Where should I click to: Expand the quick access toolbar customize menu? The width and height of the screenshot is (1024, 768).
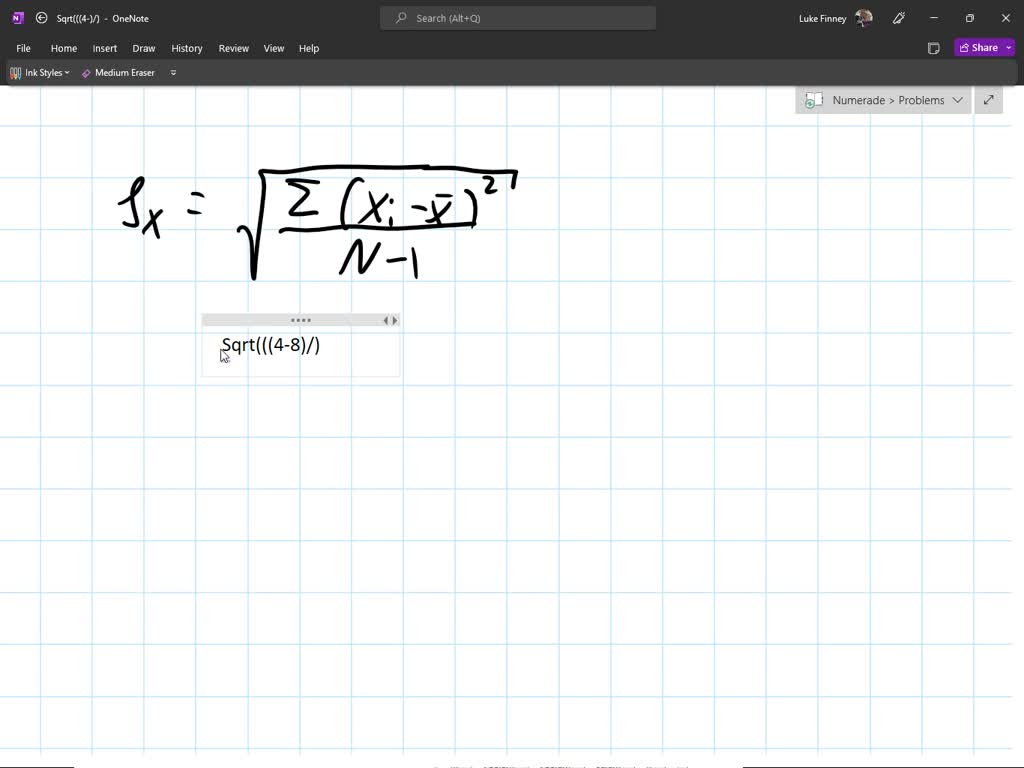coord(173,73)
